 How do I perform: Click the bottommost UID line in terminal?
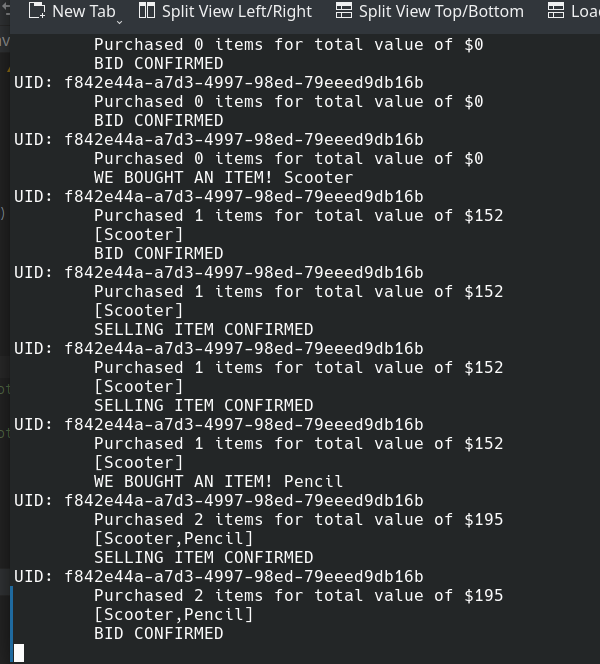pos(218,576)
